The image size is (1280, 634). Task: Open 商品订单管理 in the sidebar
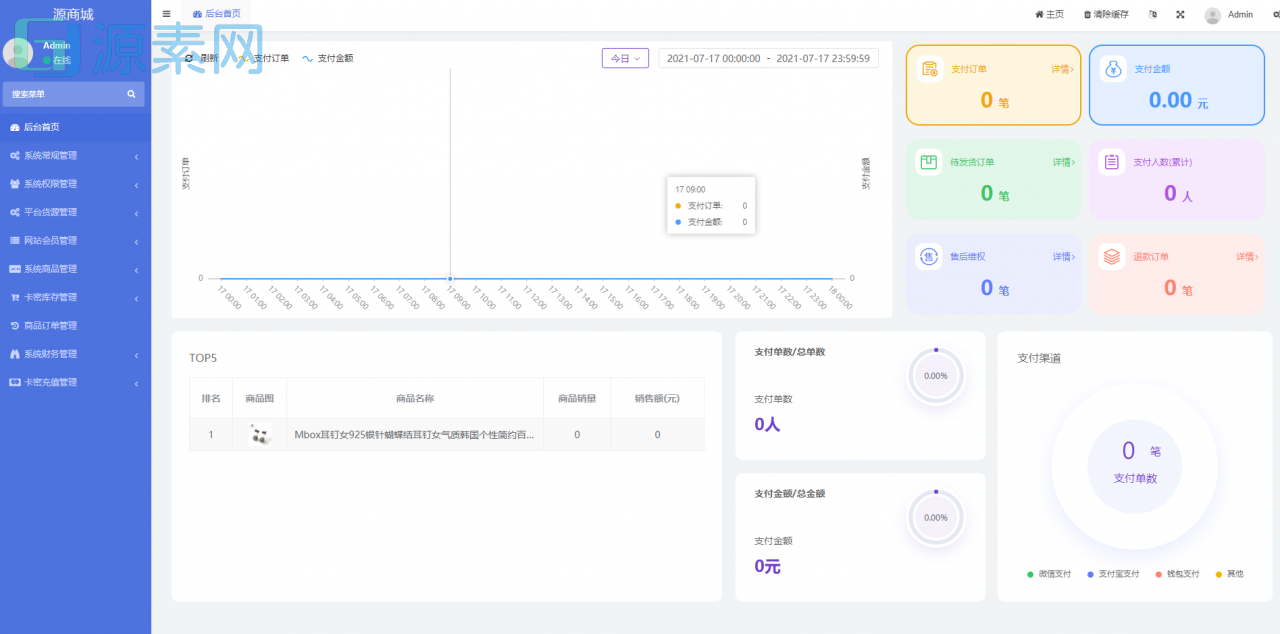click(64, 326)
